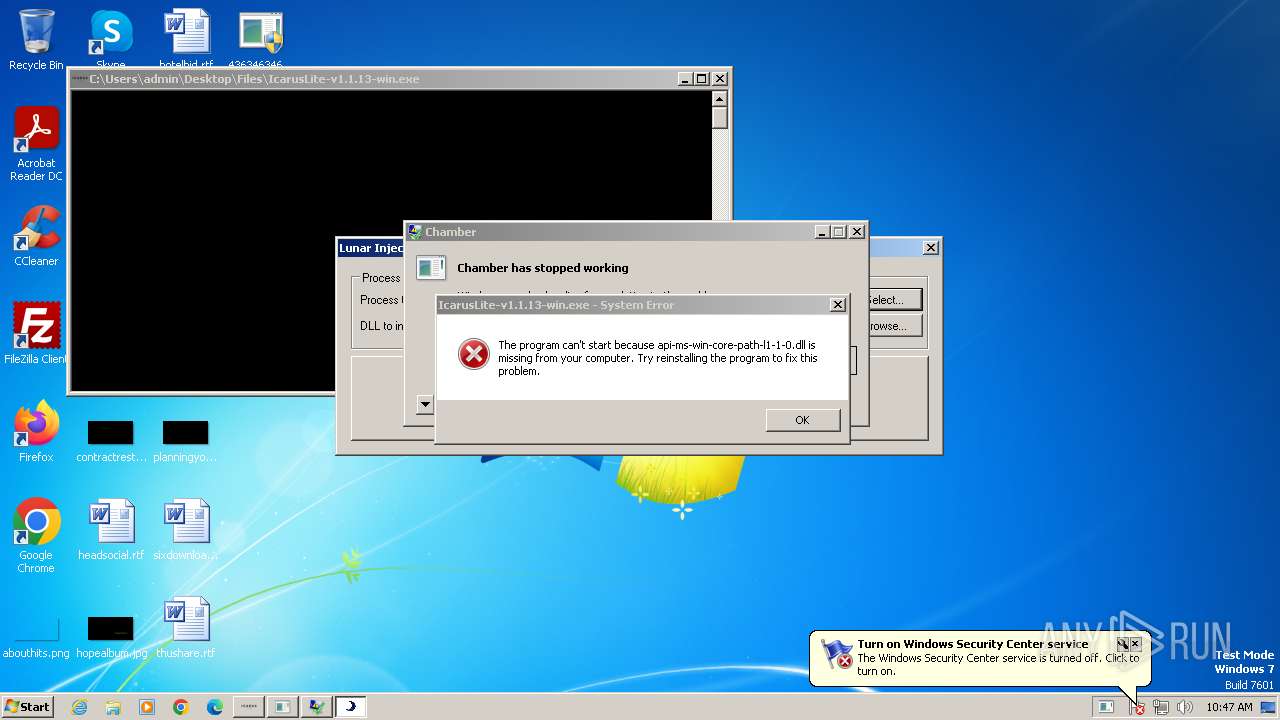Launch Google Chrome from the desktop
The height and width of the screenshot is (720, 1280).
pyautogui.click(x=36, y=535)
